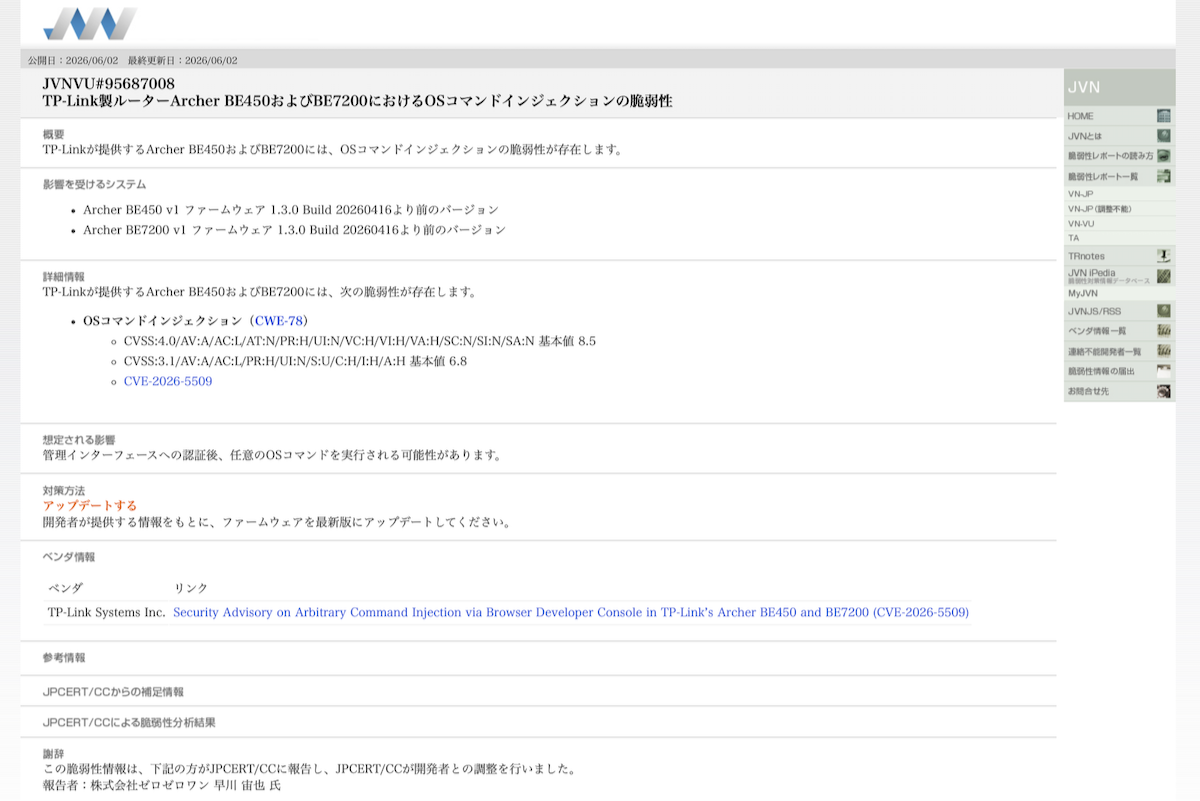Click the お問合せ先 icon
This screenshot has height=801, width=1200.
[1164, 391]
